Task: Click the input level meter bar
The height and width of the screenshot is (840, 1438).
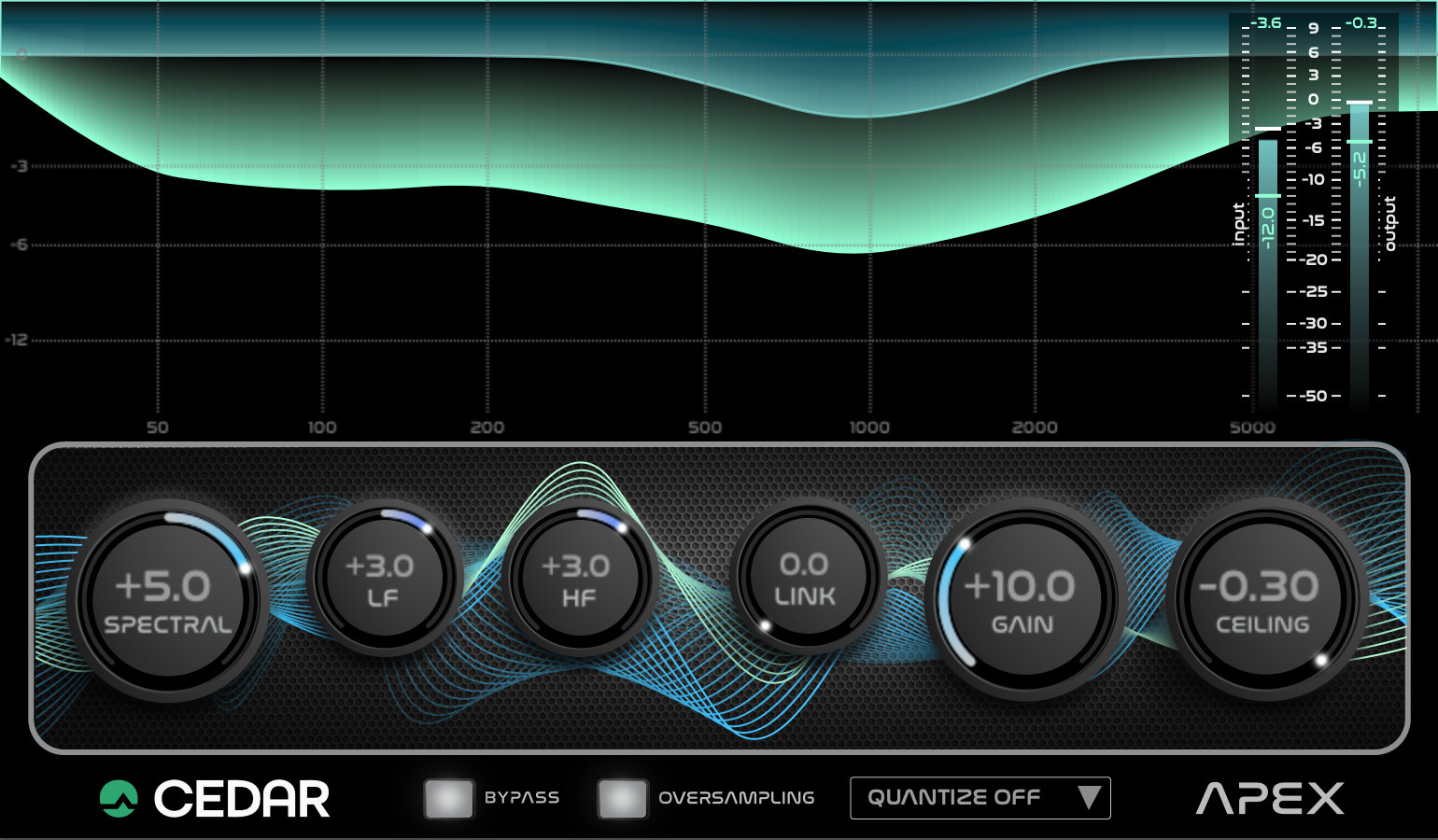Action: coord(1267,271)
